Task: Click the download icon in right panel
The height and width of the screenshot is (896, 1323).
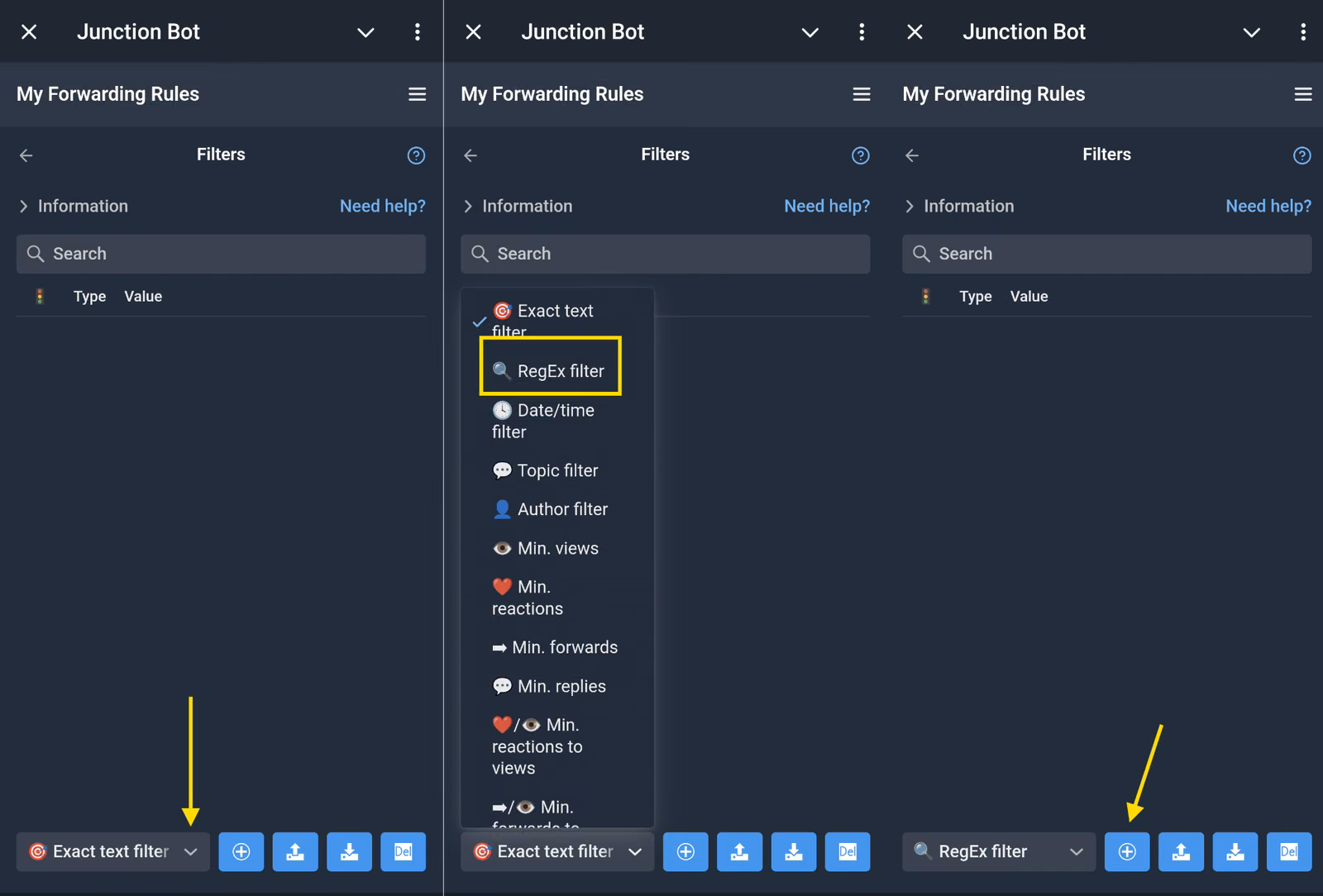Action: coord(1235,851)
